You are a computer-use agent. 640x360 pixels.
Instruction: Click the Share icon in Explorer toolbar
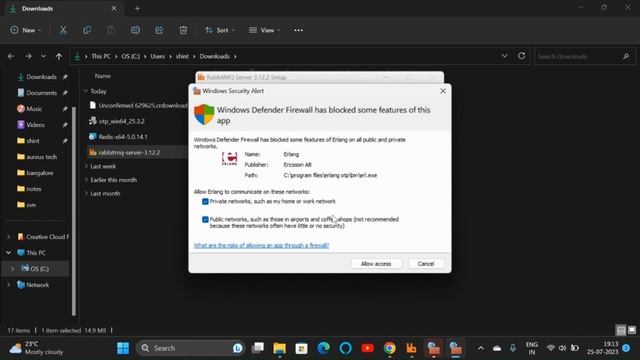click(x=159, y=30)
